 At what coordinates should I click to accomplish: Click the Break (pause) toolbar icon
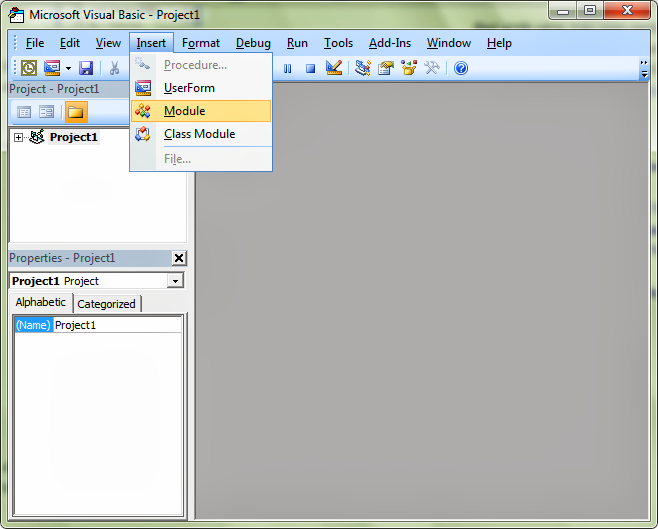click(287, 68)
